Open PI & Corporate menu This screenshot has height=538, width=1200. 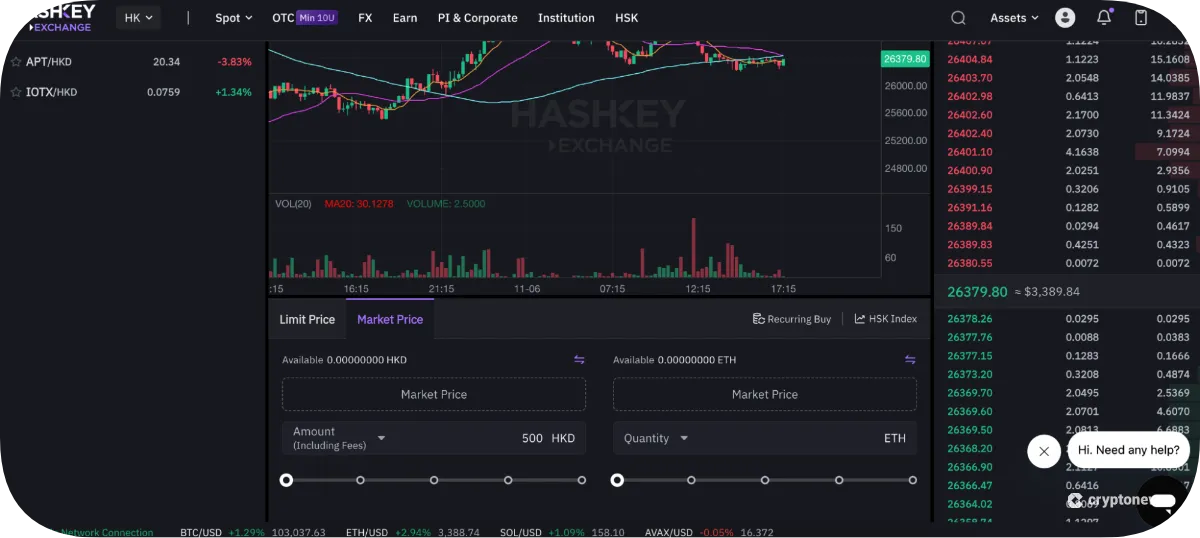tap(478, 18)
